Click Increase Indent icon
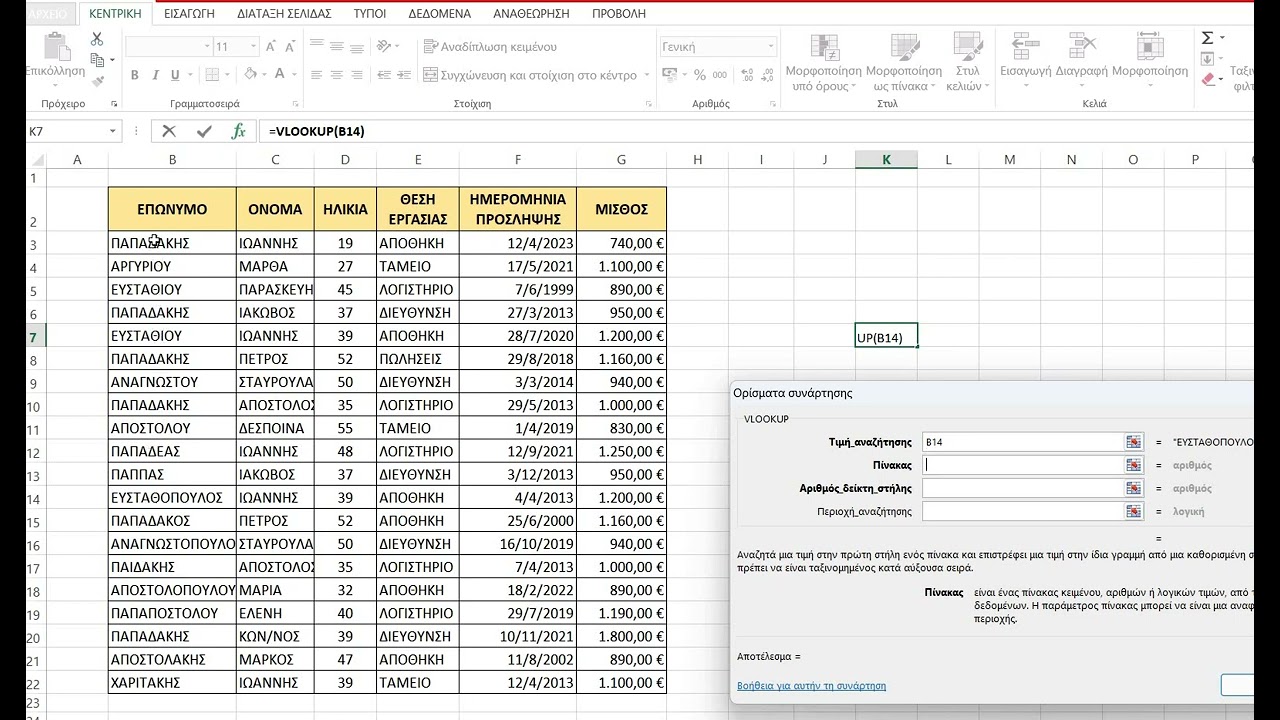Screen dimensions: 1280x720 coord(405,75)
